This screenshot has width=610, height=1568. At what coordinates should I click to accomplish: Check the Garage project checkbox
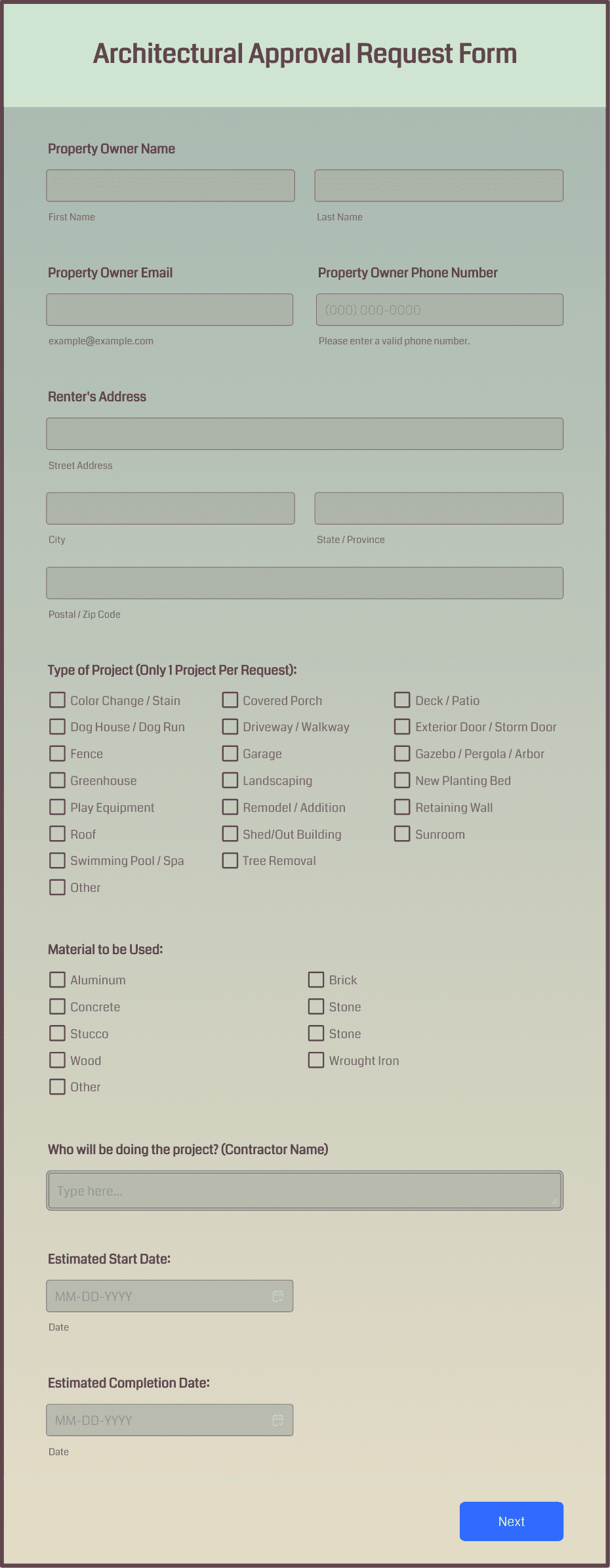pos(230,754)
